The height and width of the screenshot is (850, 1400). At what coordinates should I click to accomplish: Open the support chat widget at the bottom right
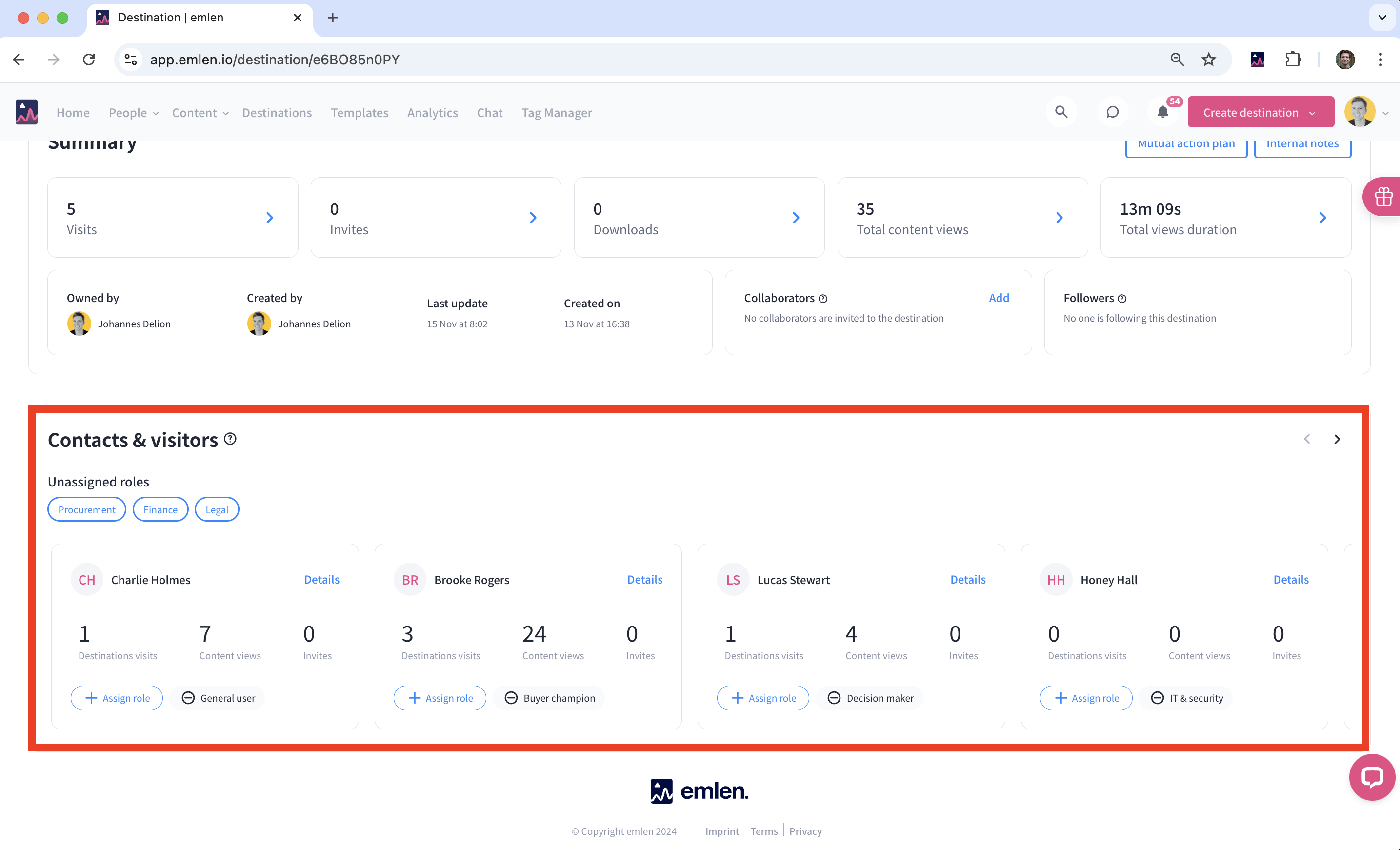1372,777
